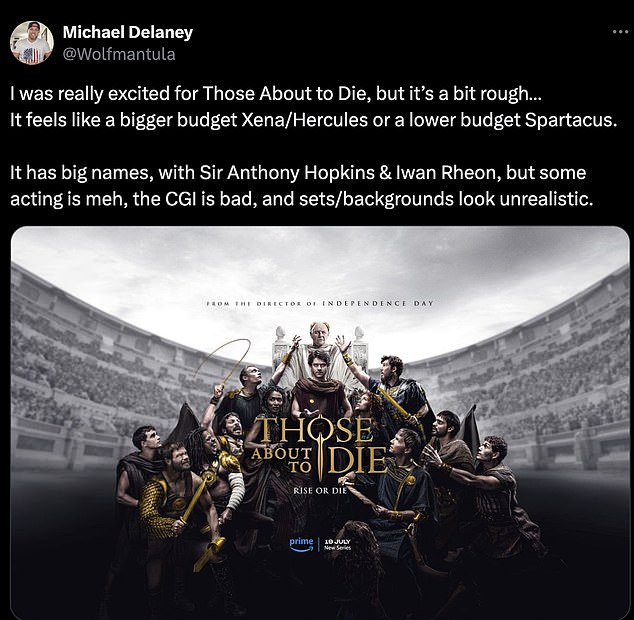Click Michael Delaney's profile avatar
Screen dimensions: 634x620
click(x=32, y=43)
